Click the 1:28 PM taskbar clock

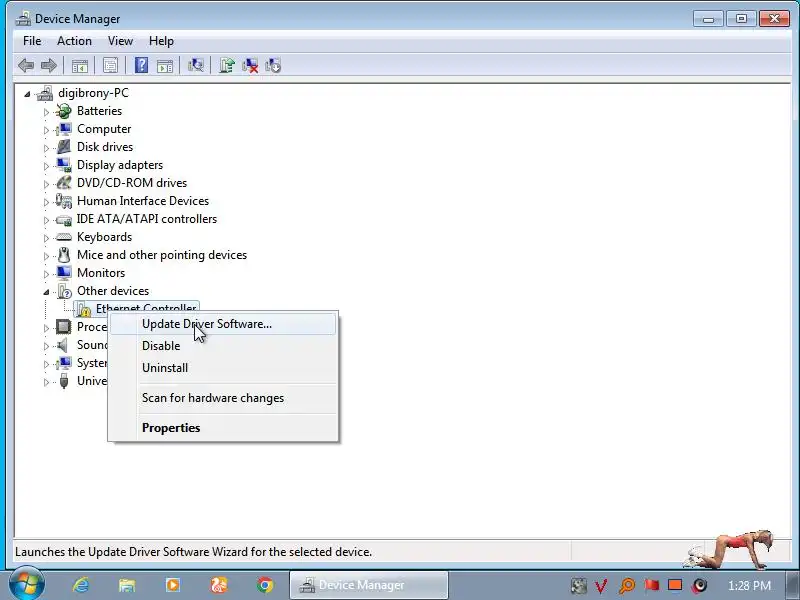(749, 586)
